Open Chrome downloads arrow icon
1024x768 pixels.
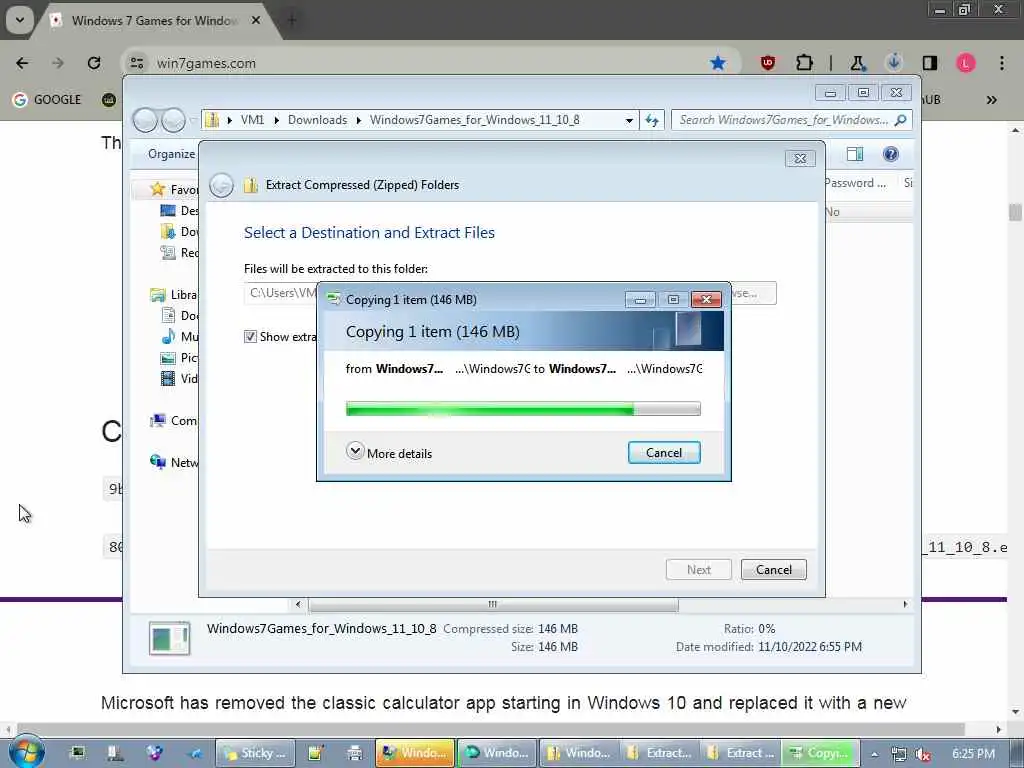tap(893, 63)
